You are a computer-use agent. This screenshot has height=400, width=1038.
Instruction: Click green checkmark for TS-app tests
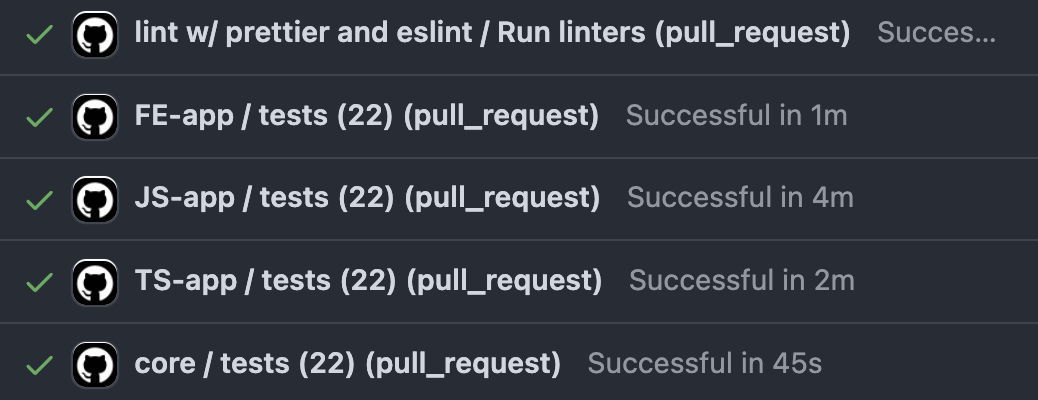[x=39, y=282]
